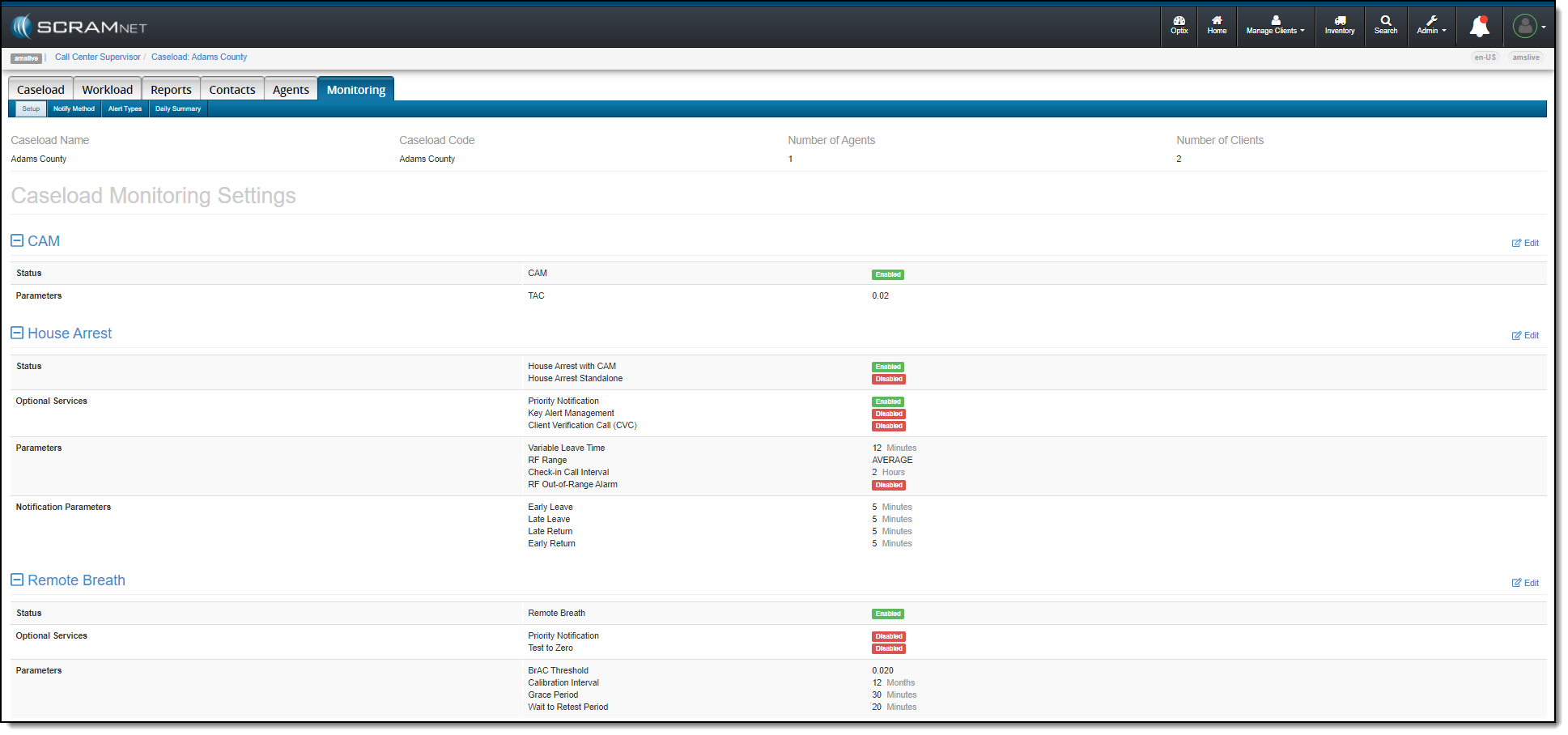Viewport: 1568px width, 735px height.
Task: Collapse the CAM section
Action: 17,240
